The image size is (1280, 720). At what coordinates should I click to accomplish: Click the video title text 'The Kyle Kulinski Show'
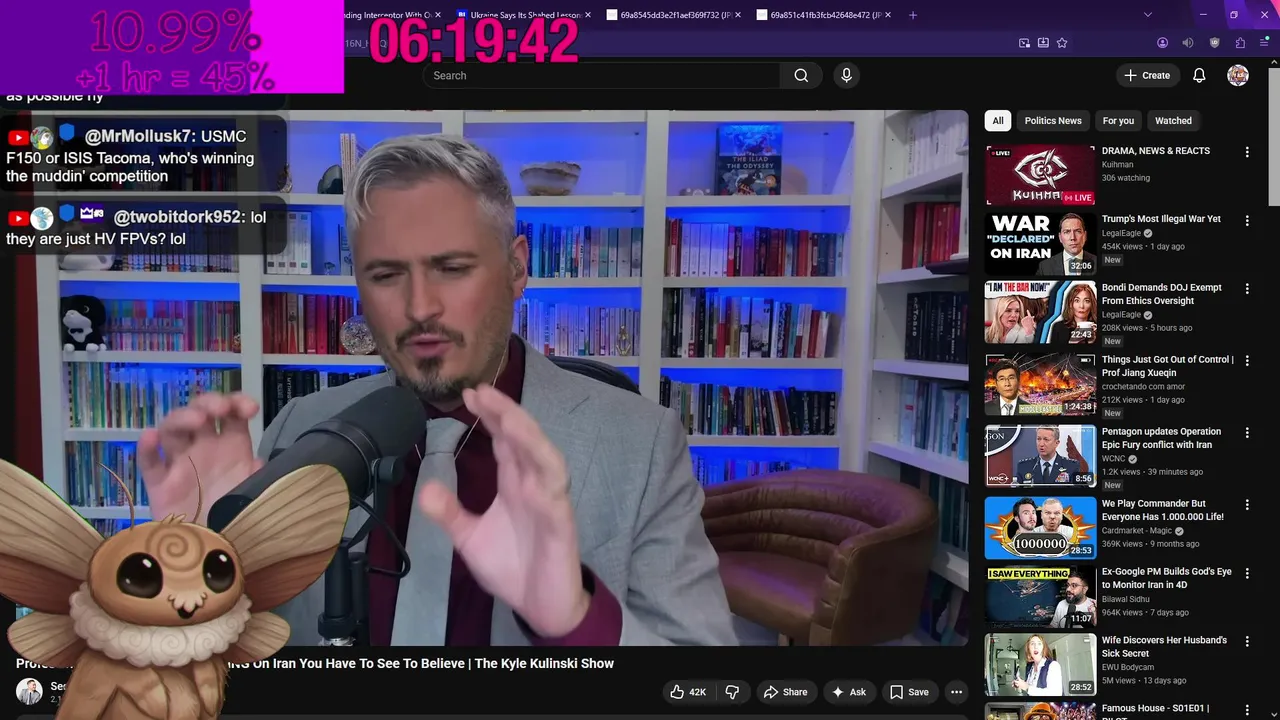click(545, 663)
